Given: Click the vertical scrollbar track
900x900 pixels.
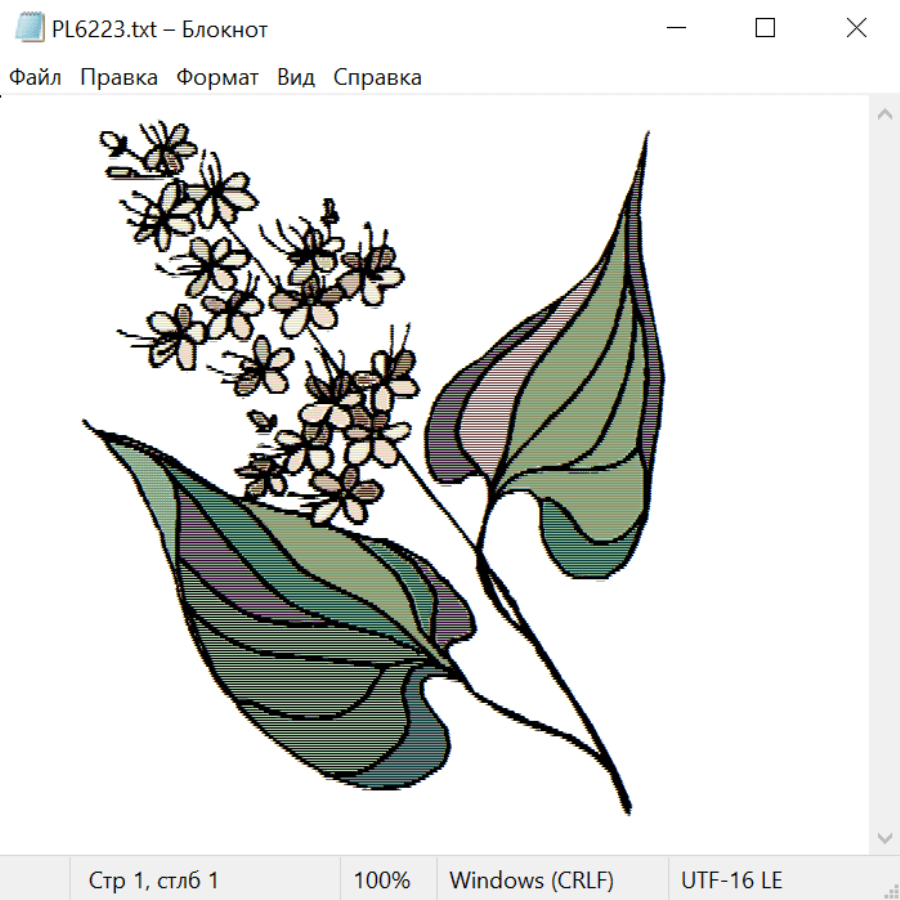Looking at the screenshot, I should click(x=885, y=476).
